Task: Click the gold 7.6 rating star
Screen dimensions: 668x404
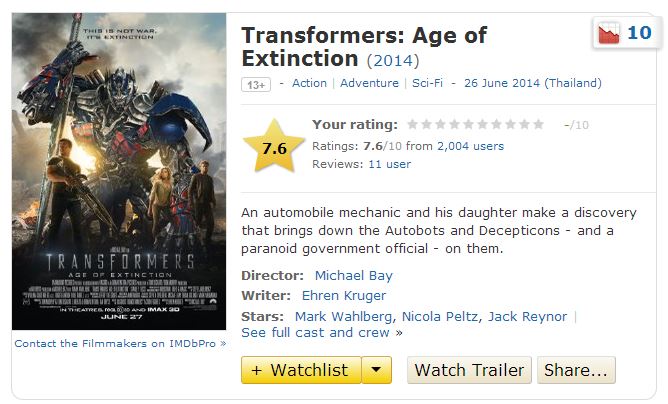Action: 274,147
